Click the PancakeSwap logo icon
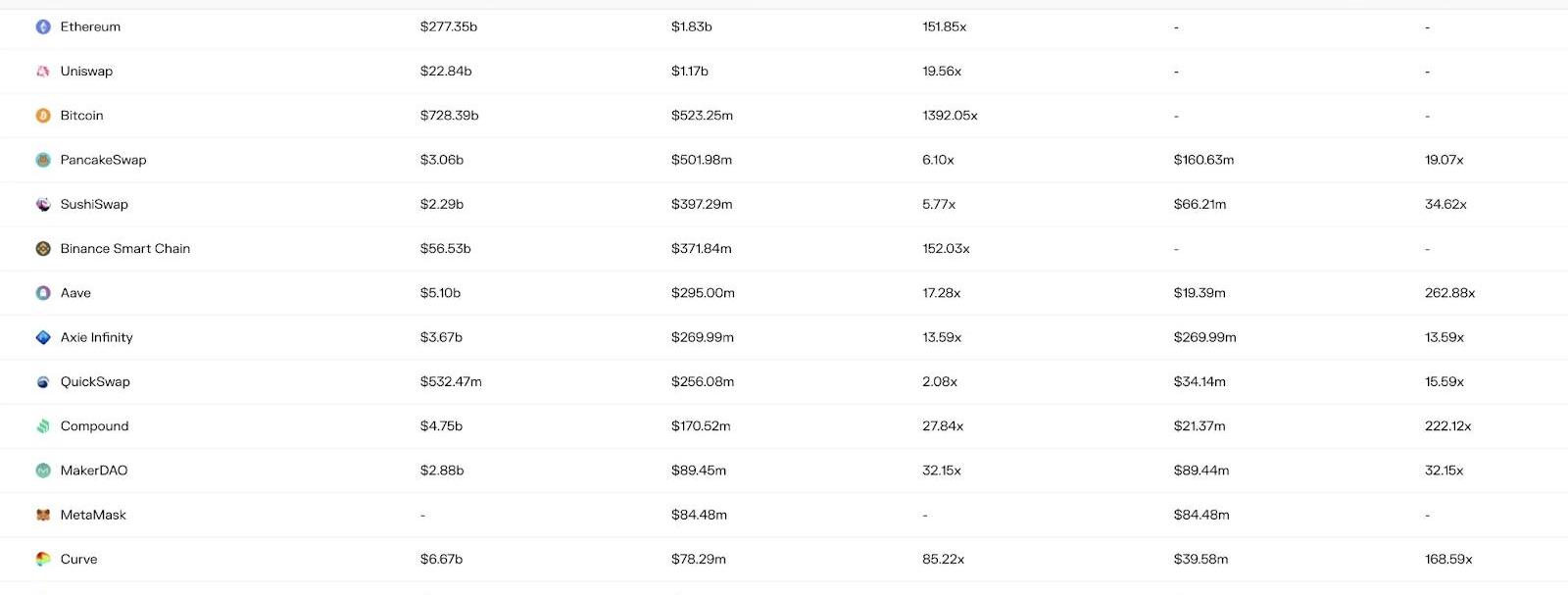 pos(43,160)
